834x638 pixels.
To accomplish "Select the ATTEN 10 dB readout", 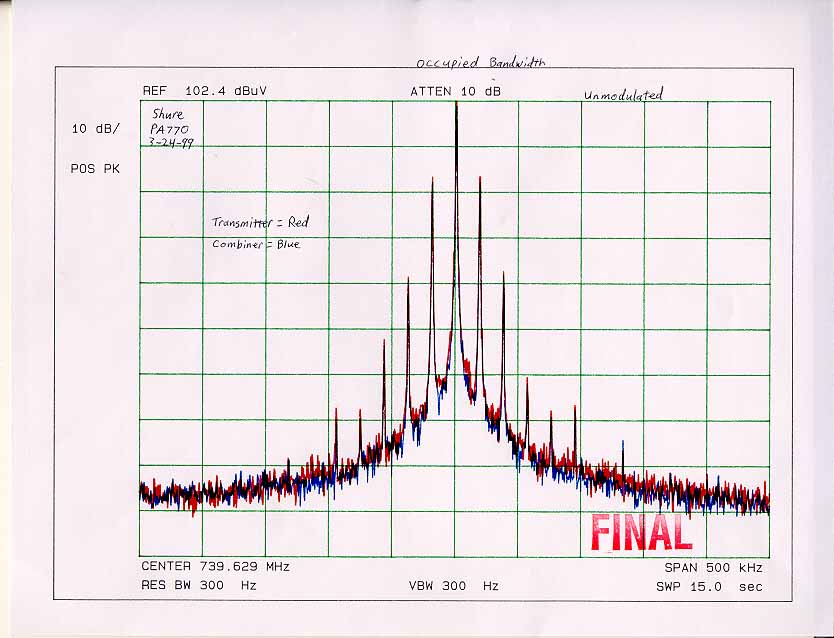I will click(x=455, y=91).
